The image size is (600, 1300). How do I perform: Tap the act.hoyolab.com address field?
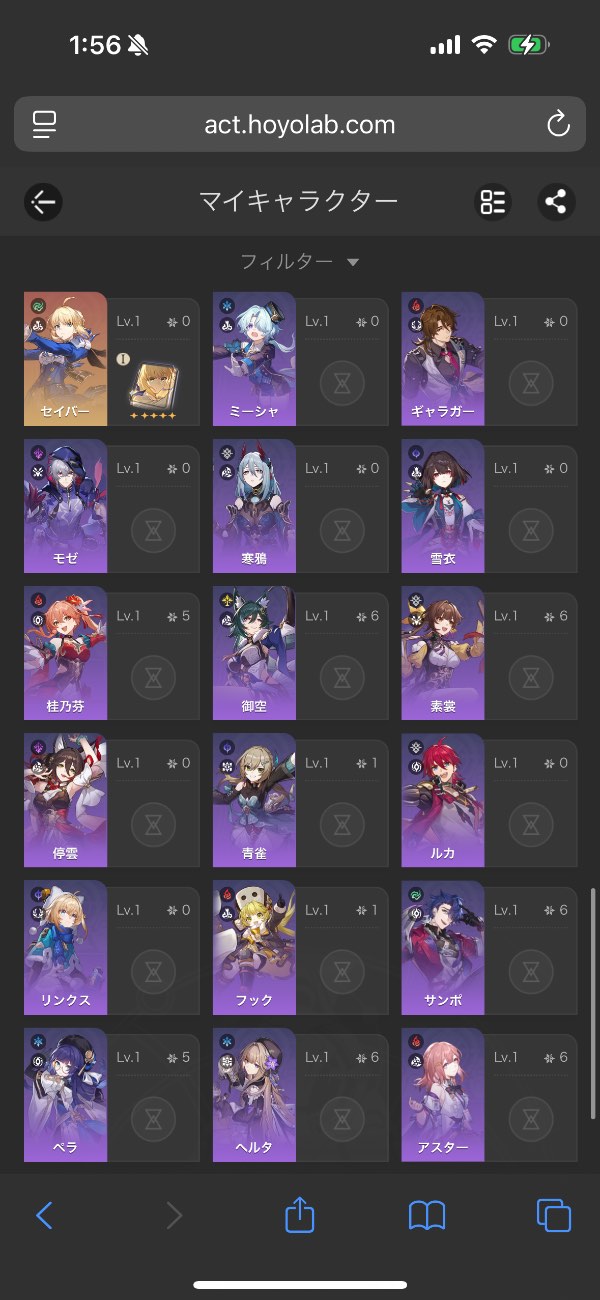pyautogui.click(x=300, y=124)
